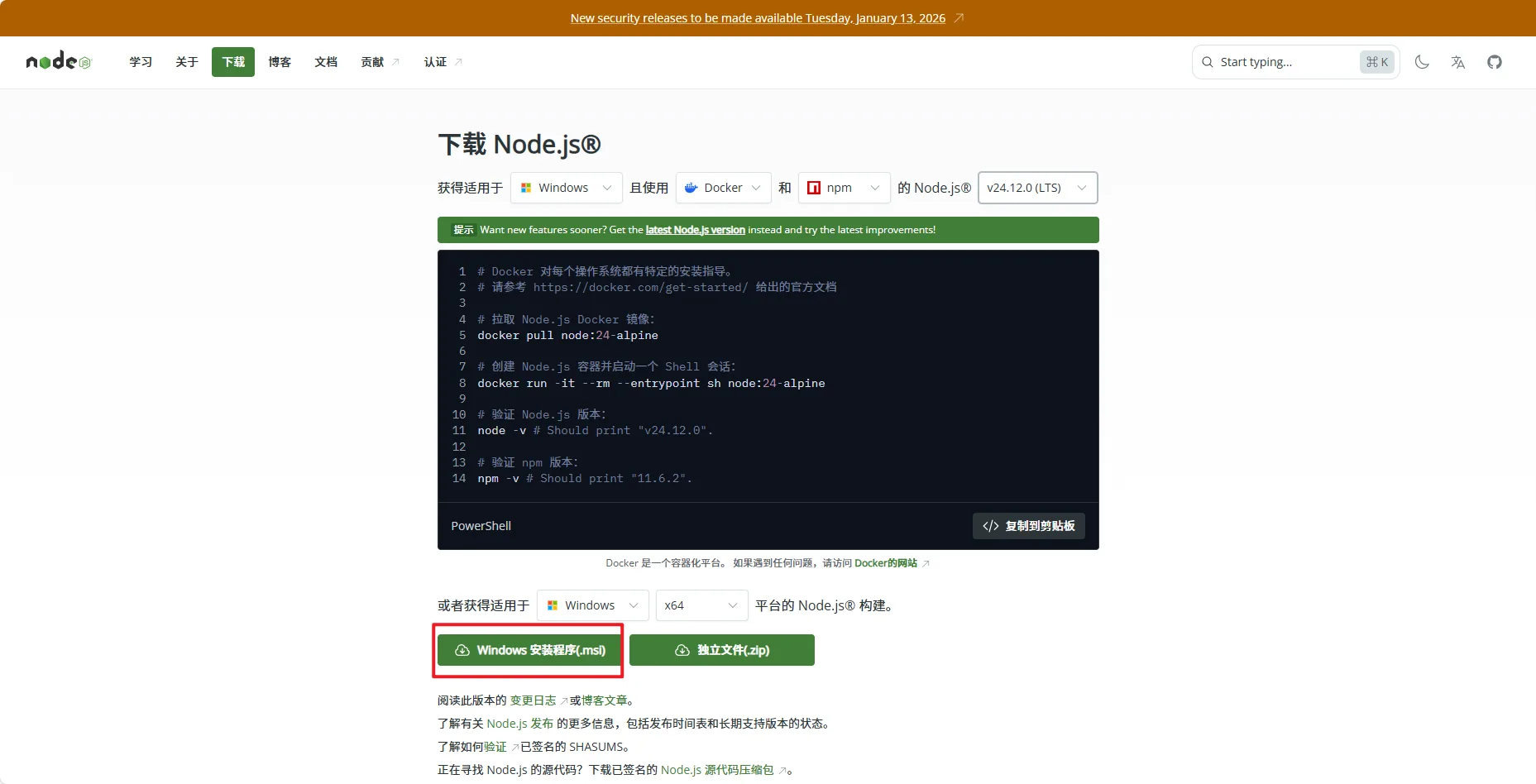Viewport: 1536px width, 784px height.
Task: Open the language translation icon
Action: pyautogui.click(x=1458, y=62)
